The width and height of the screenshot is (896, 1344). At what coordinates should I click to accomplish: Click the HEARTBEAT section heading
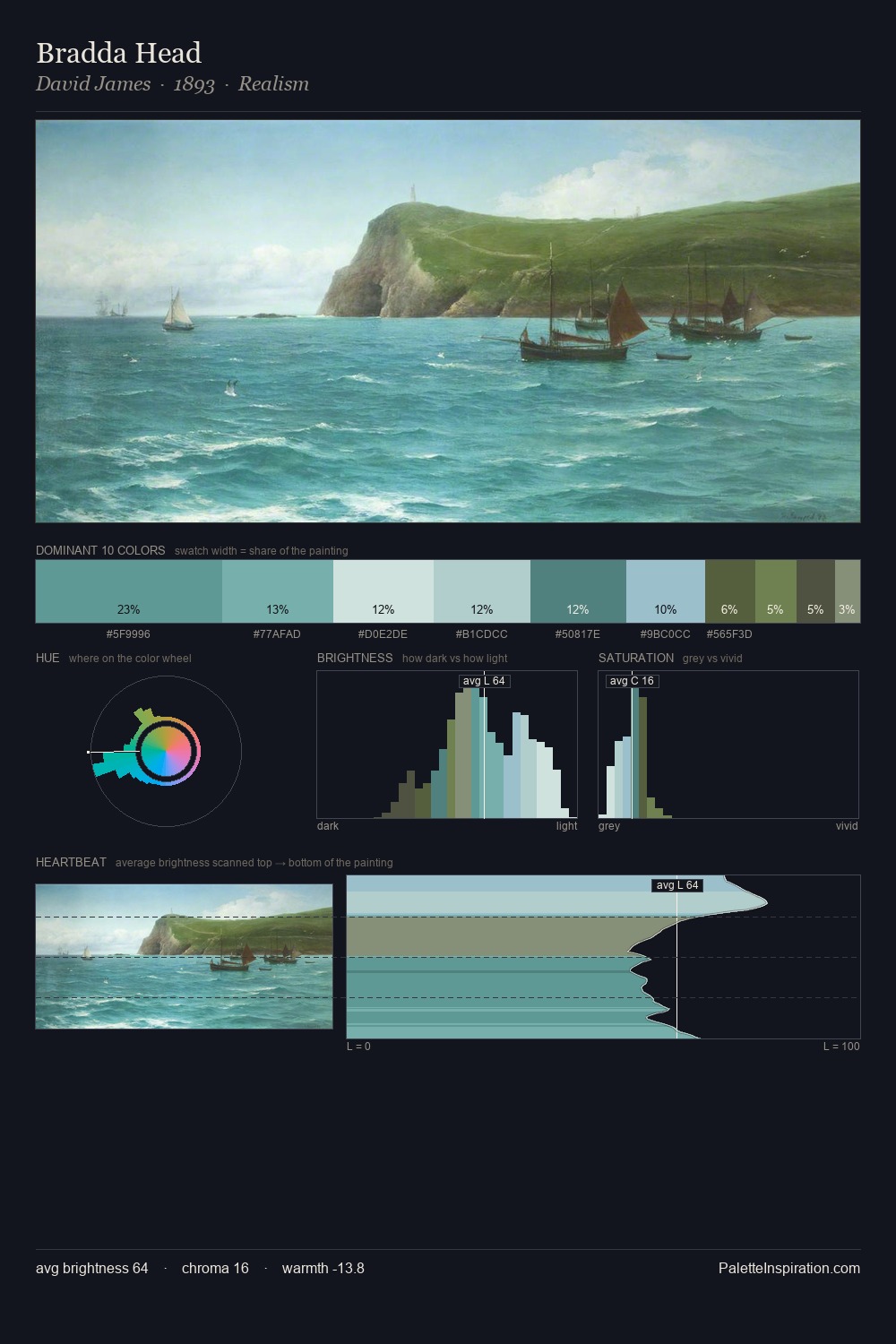point(71,862)
